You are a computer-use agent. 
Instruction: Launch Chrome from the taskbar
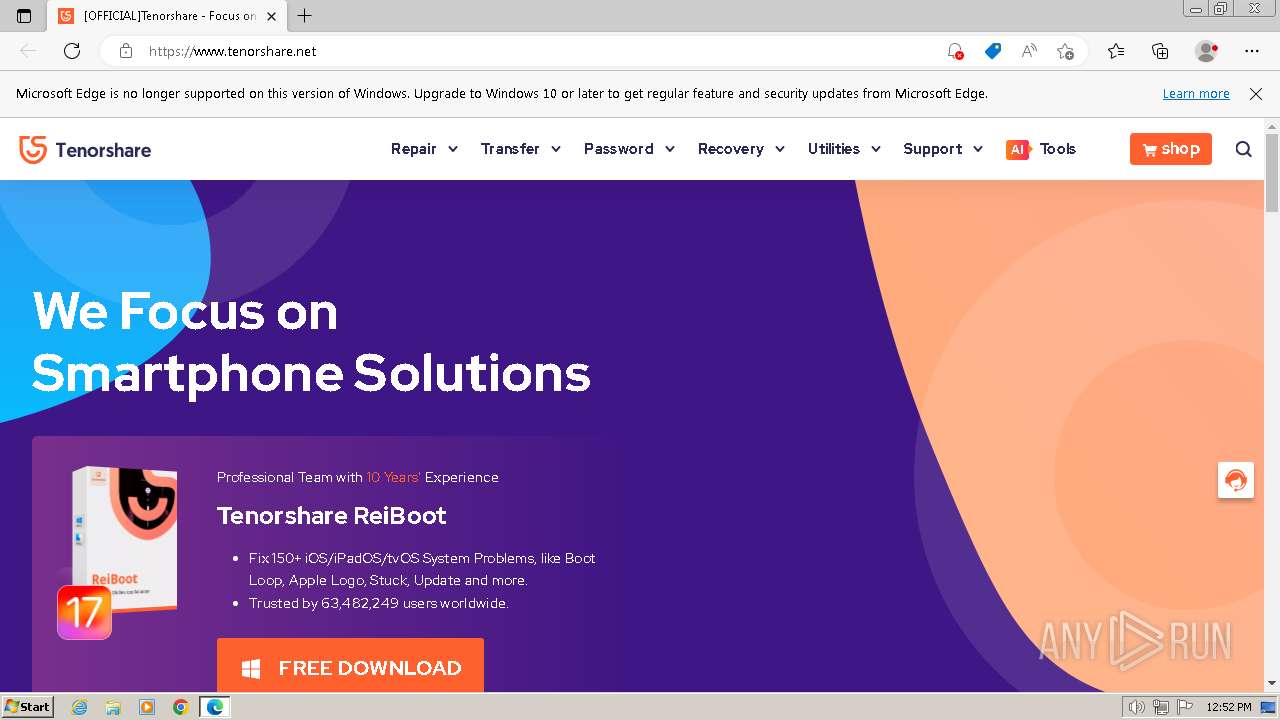(x=180, y=707)
